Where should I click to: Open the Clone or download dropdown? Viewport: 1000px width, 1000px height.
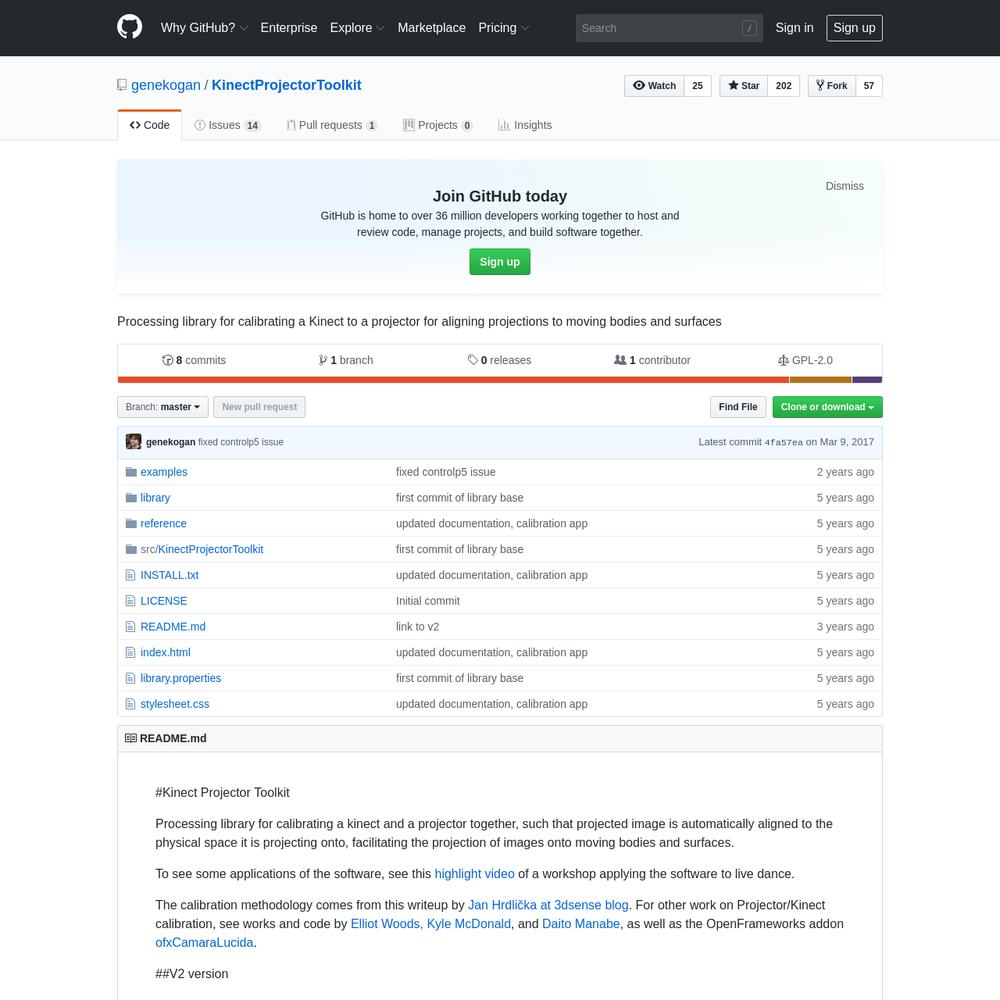[827, 407]
